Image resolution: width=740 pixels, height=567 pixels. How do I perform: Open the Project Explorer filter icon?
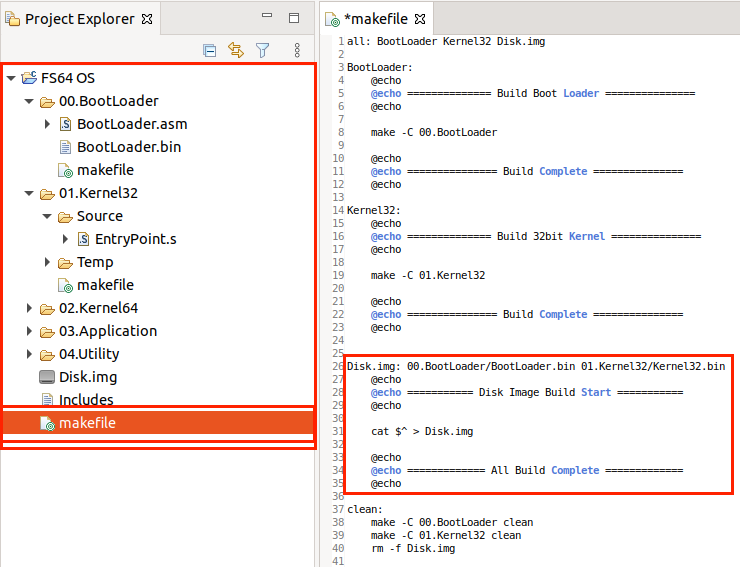coord(262,50)
